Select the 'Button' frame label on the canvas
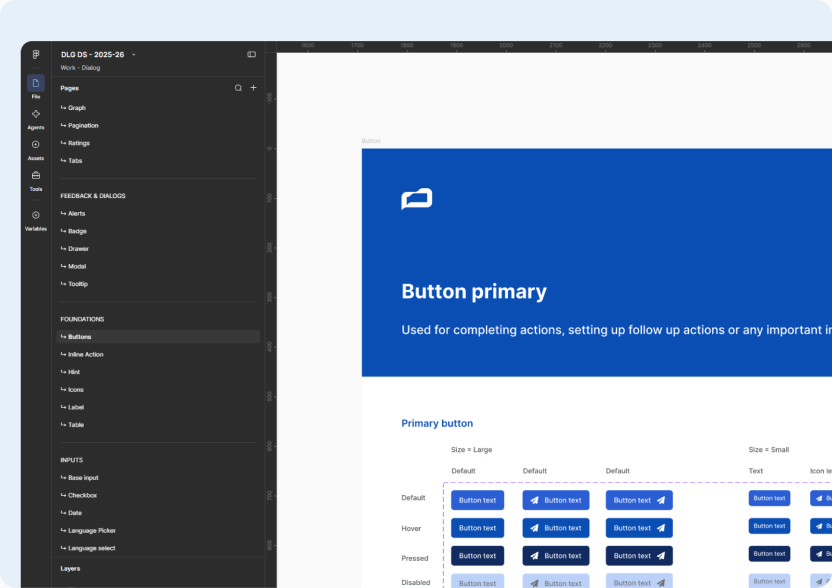This screenshot has height=588, width=832. tap(371, 141)
